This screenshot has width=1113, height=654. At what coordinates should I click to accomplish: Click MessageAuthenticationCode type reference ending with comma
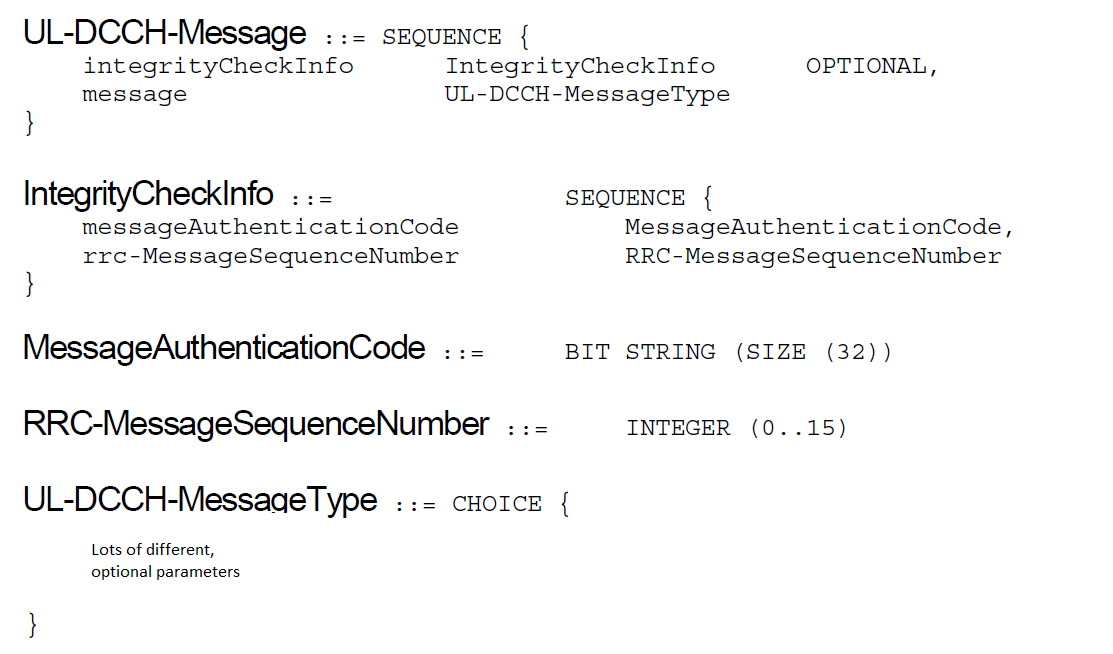click(819, 227)
